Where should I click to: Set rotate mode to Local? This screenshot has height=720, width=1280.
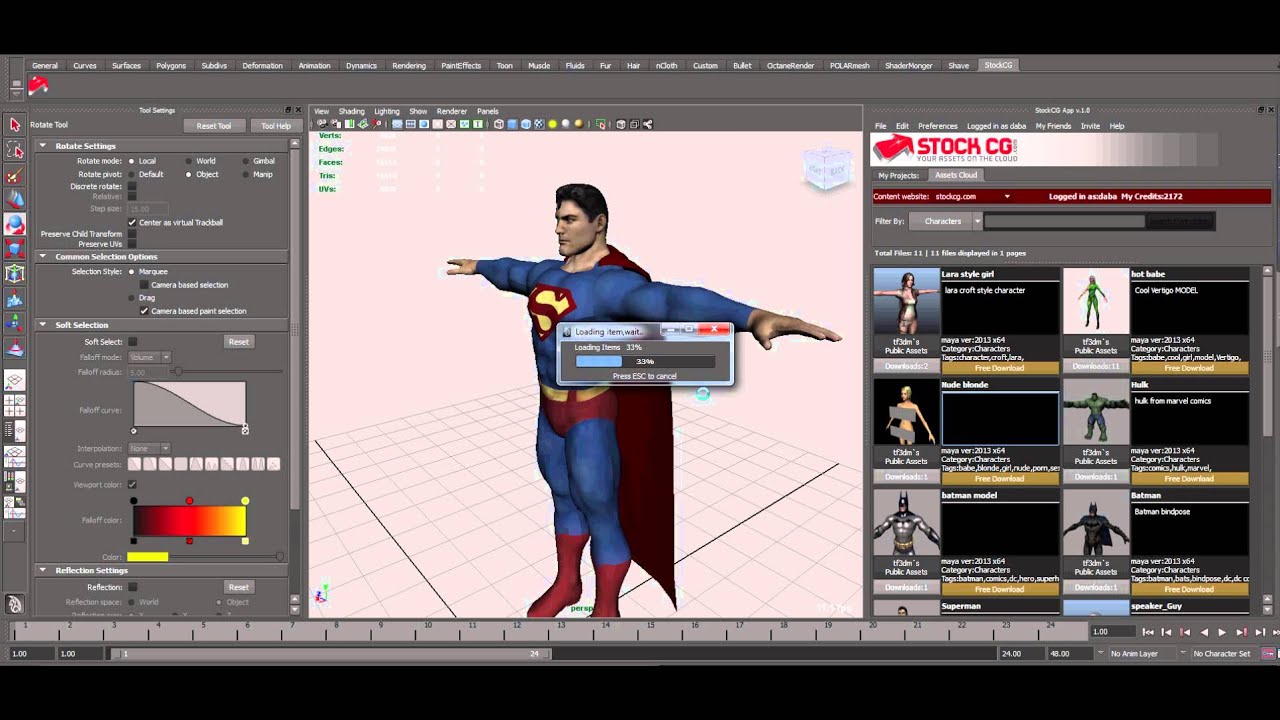point(131,160)
